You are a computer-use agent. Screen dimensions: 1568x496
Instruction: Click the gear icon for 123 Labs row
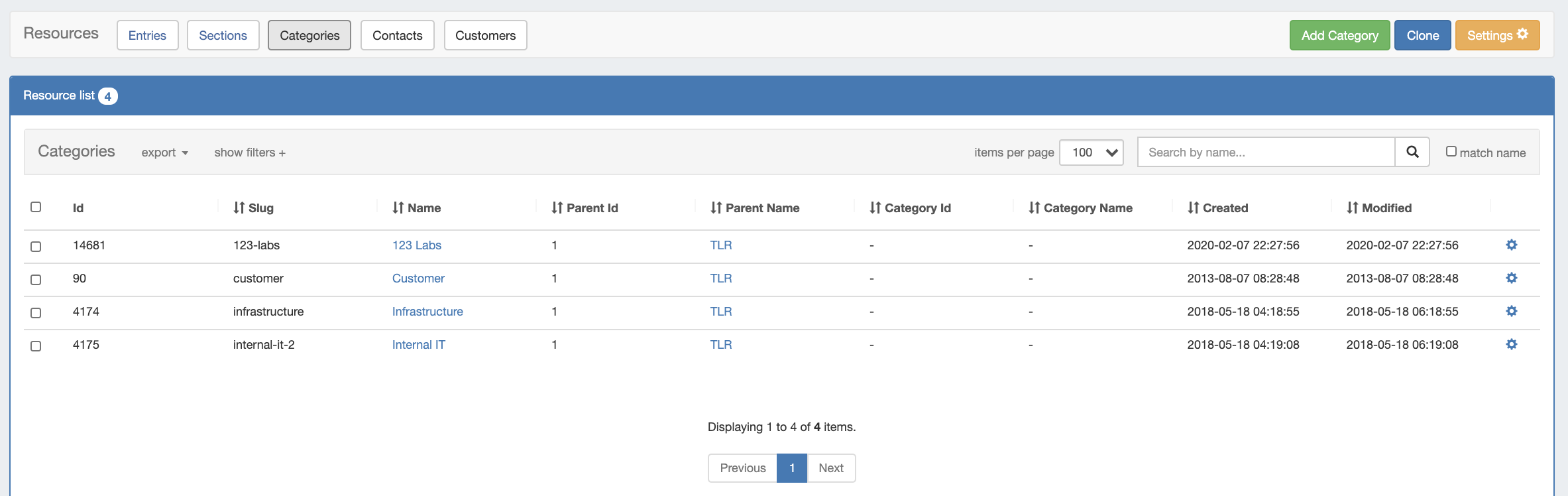point(1511,245)
